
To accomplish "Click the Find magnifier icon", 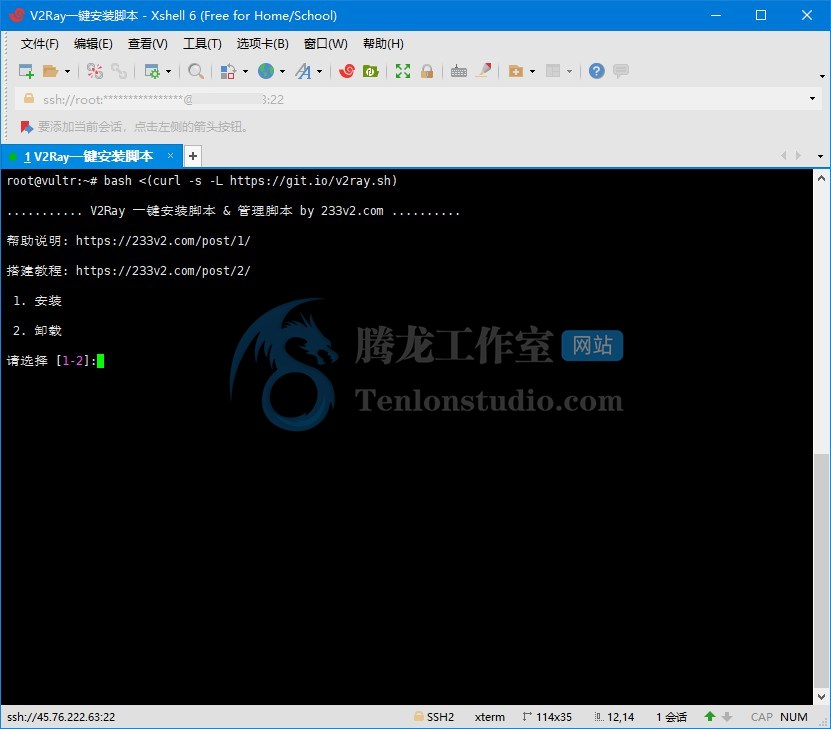I will [196, 71].
